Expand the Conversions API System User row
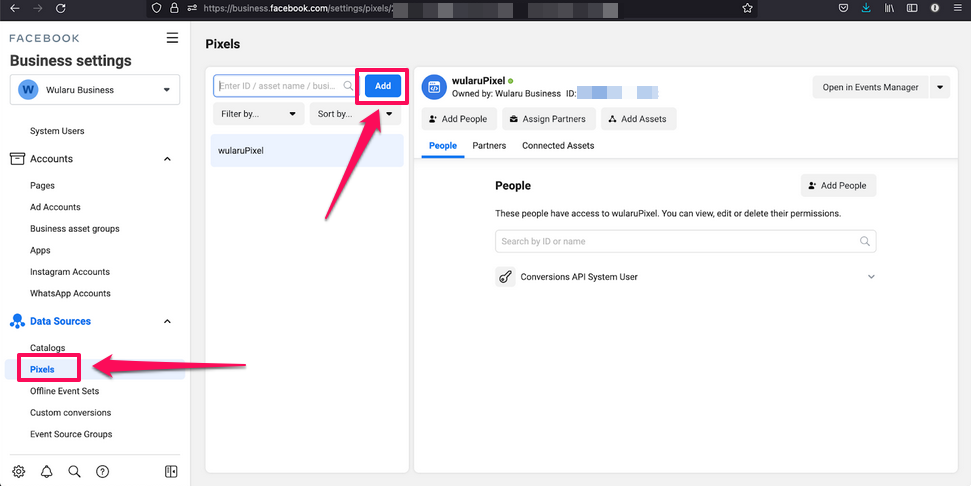 tap(871, 277)
